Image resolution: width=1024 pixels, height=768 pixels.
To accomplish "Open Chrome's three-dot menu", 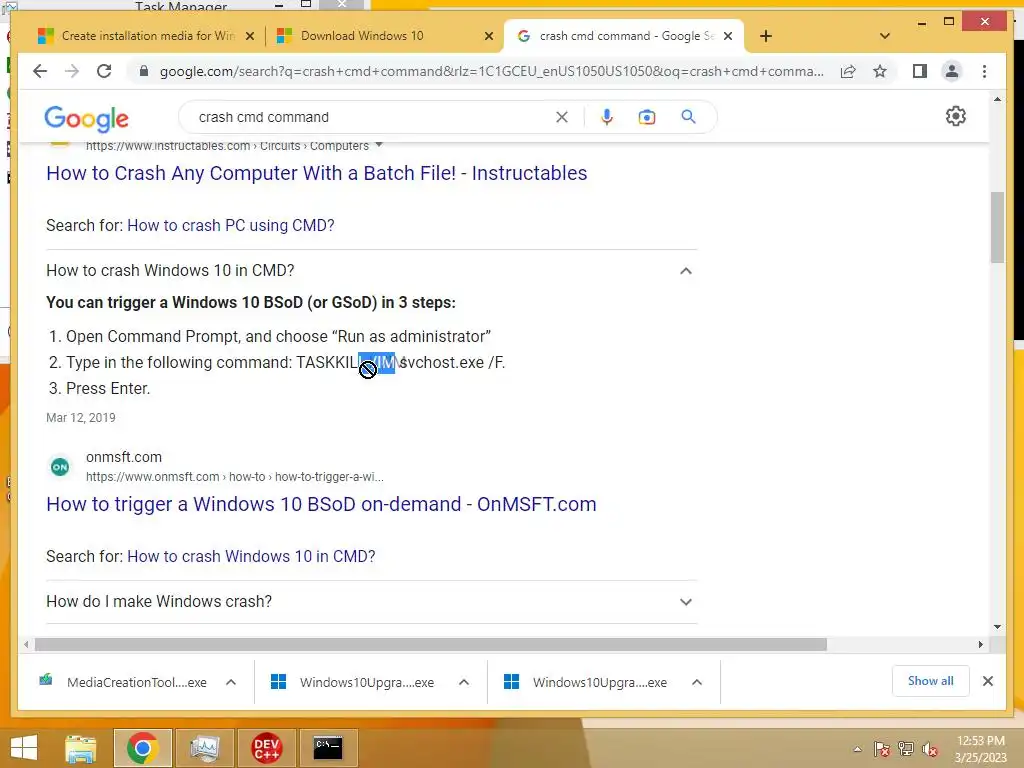I will tap(984, 71).
